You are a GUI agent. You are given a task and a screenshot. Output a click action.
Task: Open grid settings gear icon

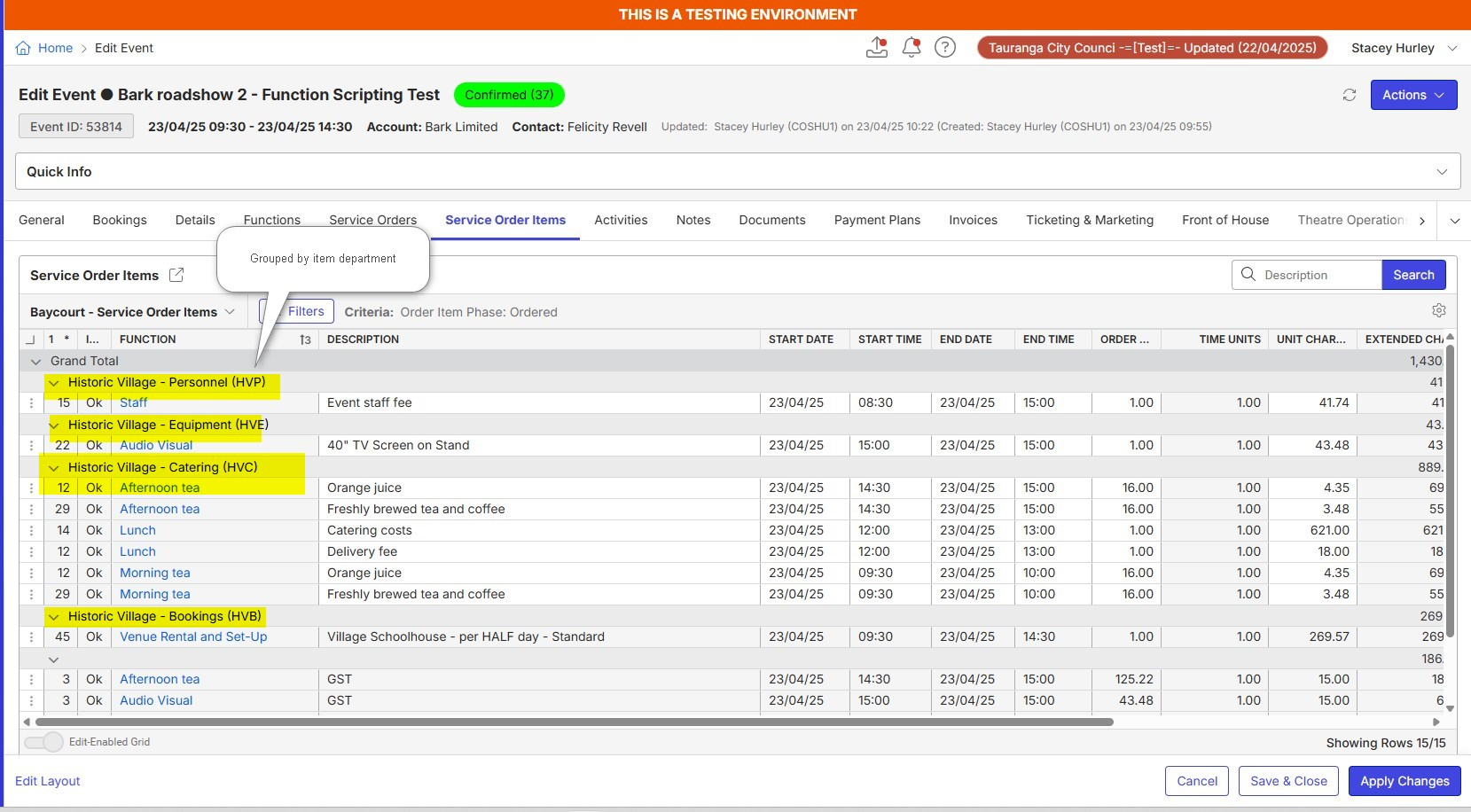pos(1439,311)
